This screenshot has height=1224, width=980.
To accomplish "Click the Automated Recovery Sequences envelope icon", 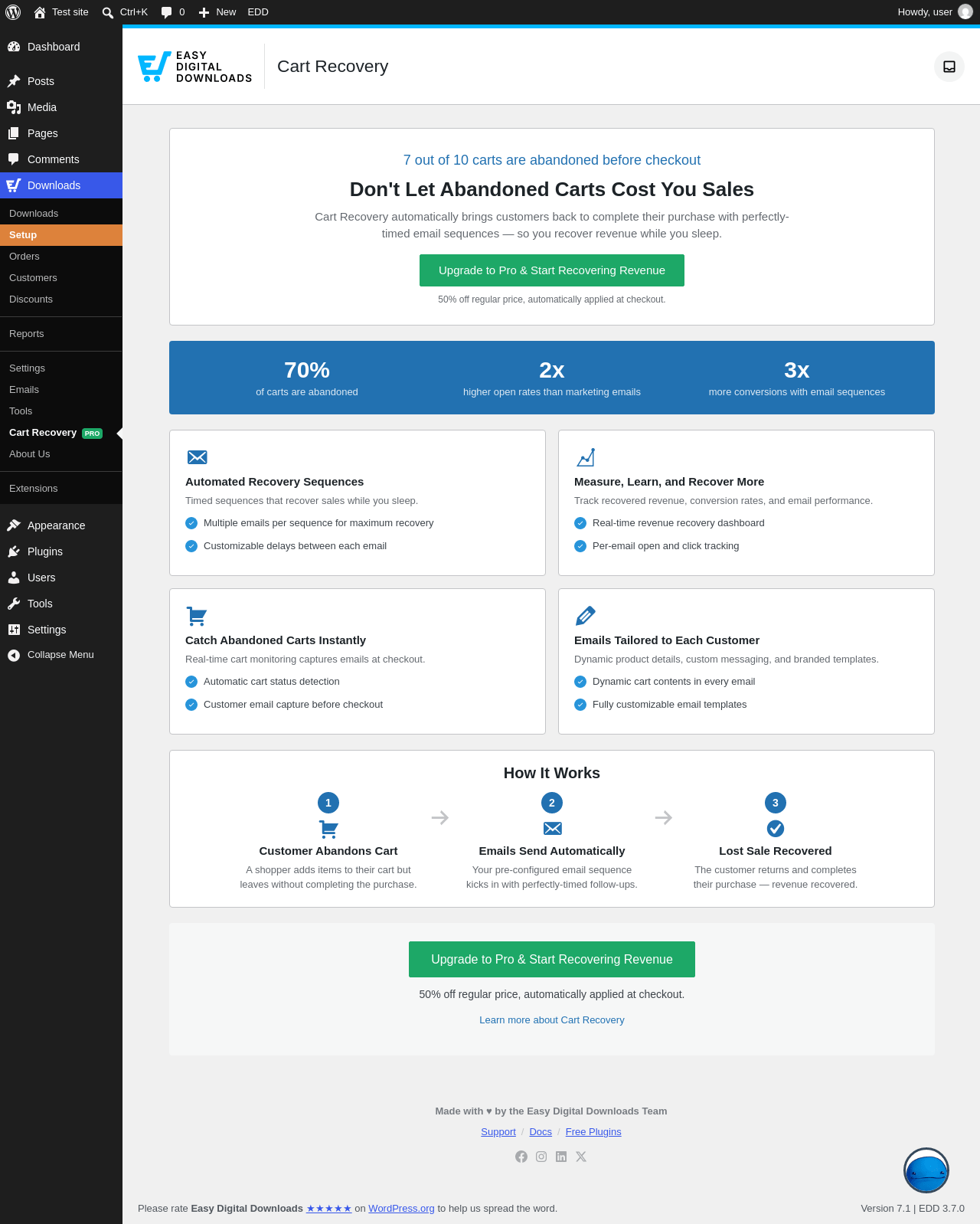I will 198,457.
